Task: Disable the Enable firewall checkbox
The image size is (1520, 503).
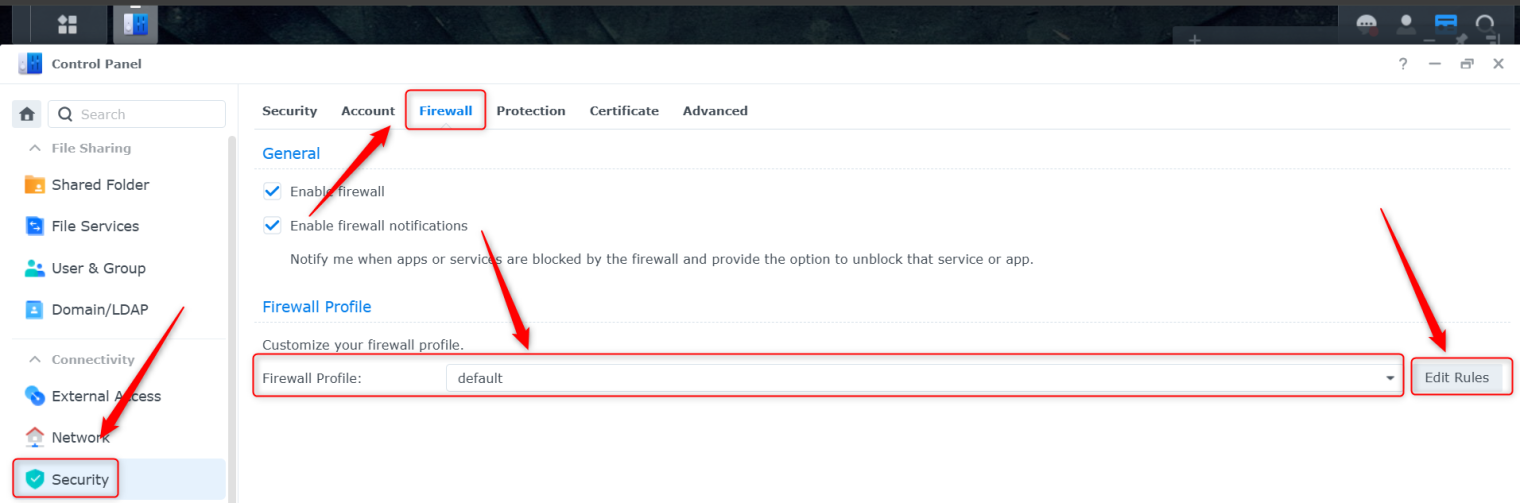Action: [x=272, y=191]
